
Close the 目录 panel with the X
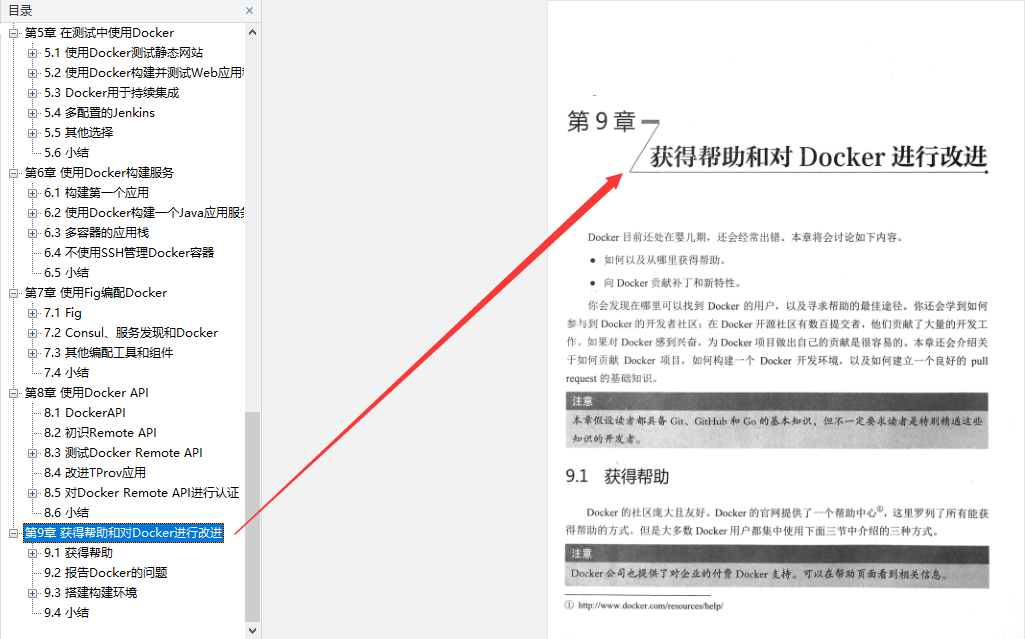[x=249, y=10]
